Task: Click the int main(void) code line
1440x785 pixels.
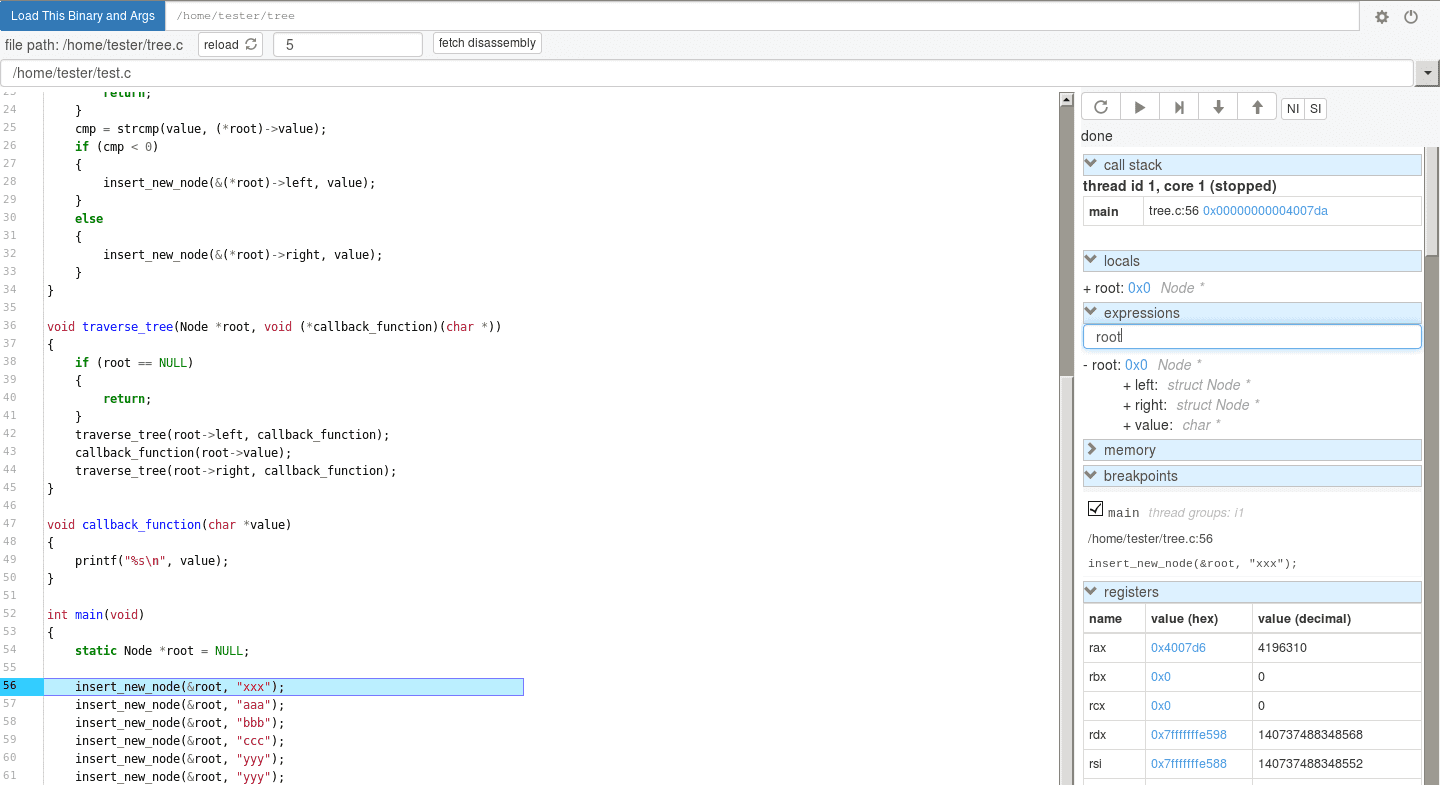Action: (x=96, y=615)
